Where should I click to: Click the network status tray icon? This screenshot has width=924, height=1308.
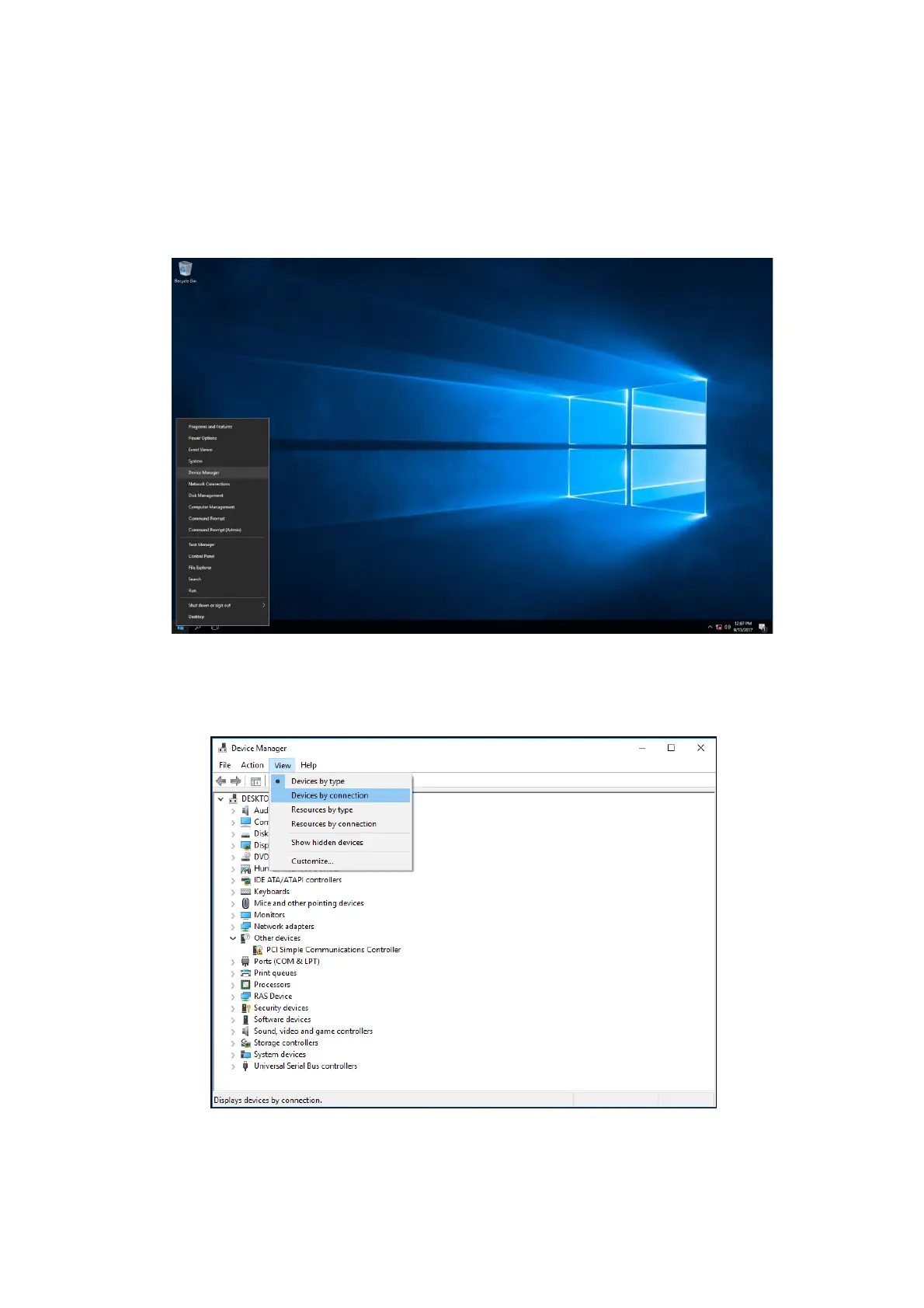[x=719, y=627]
